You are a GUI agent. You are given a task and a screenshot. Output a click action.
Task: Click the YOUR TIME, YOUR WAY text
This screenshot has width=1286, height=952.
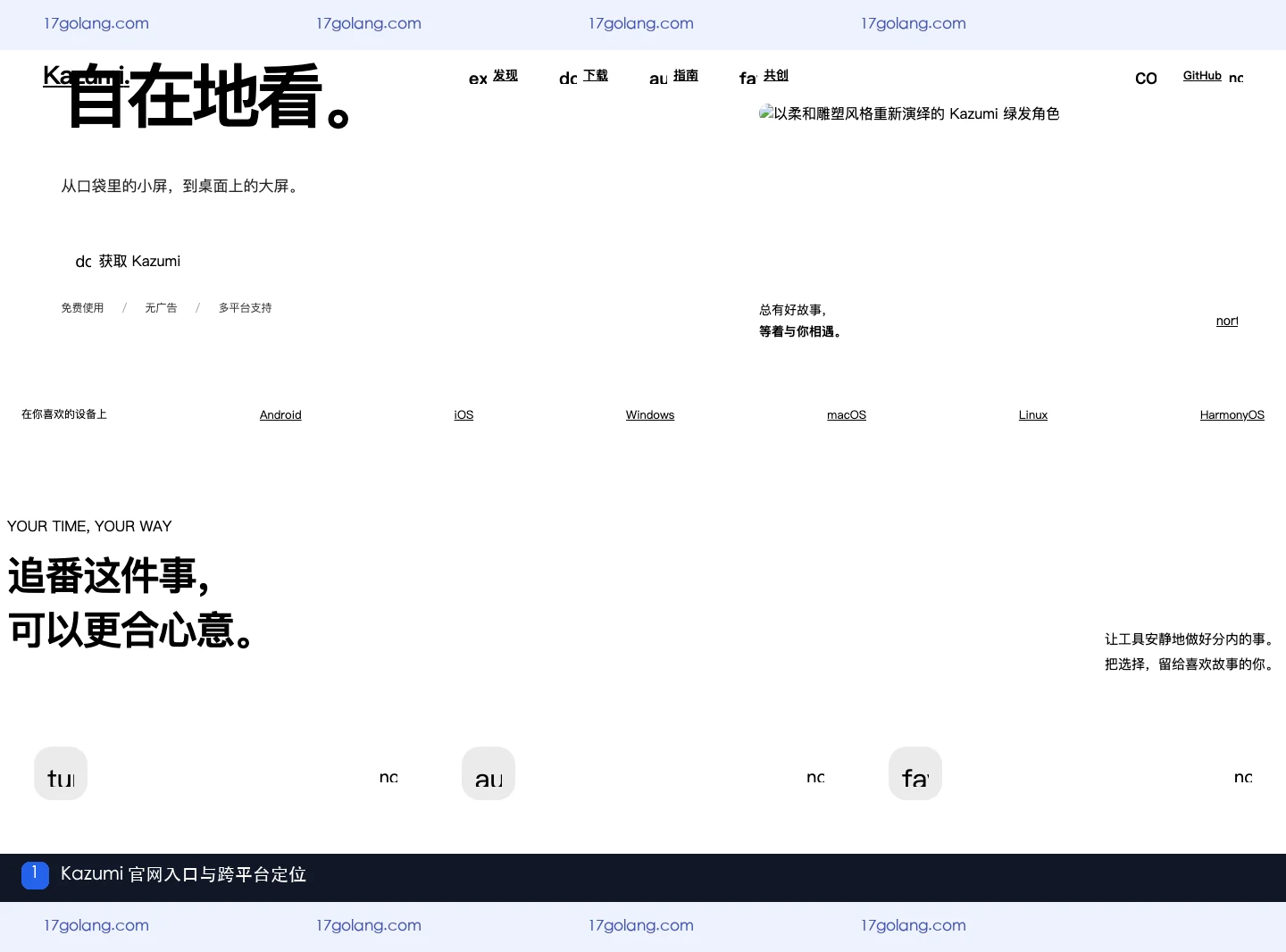[89, 526]
